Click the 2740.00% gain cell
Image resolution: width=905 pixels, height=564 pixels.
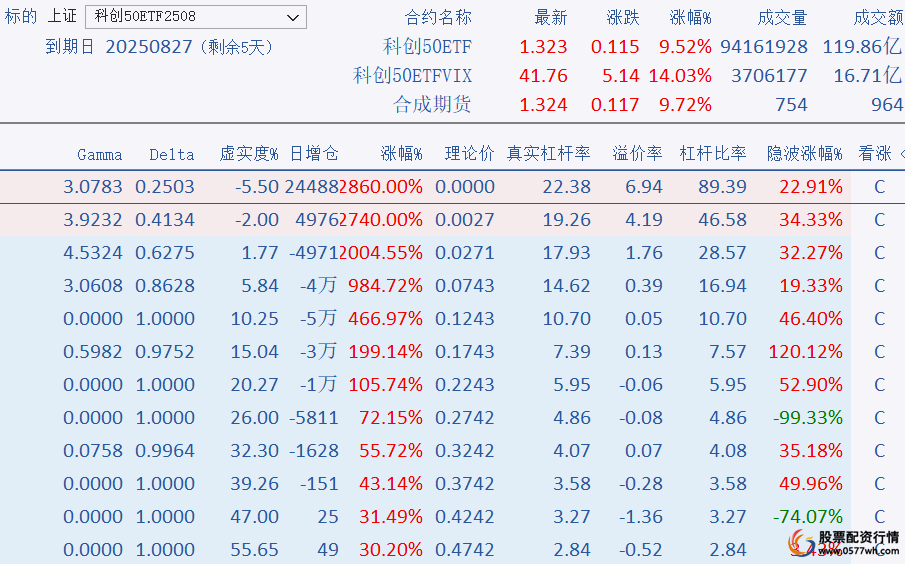[380, 220]
